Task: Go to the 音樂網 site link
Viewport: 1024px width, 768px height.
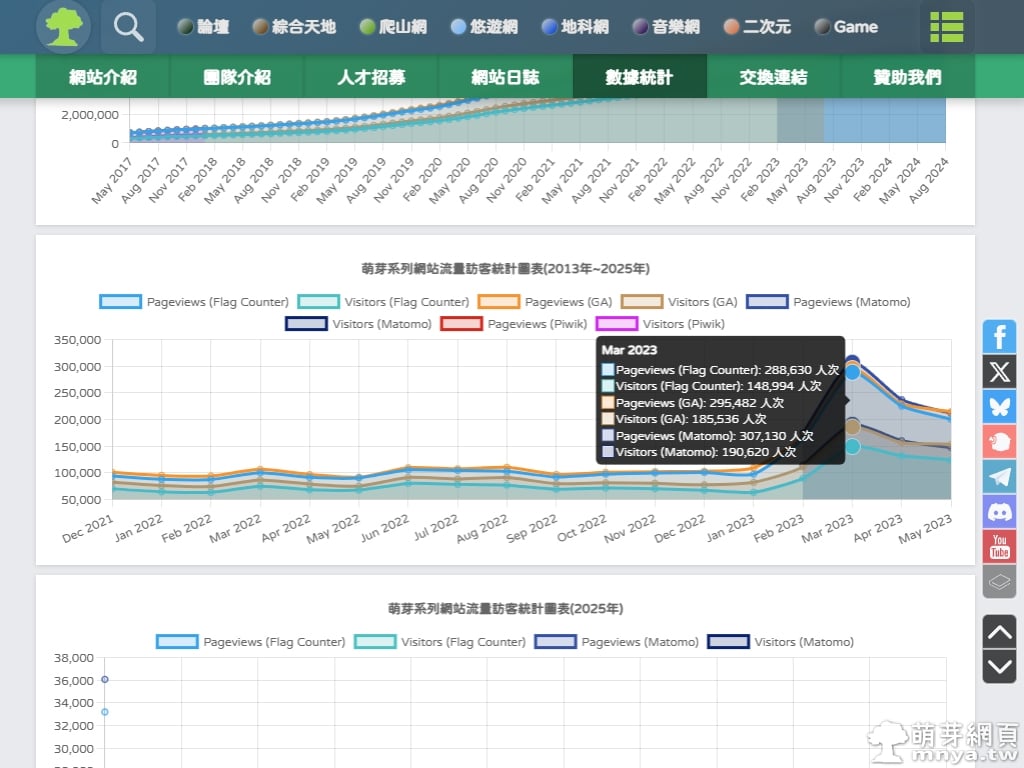Action: (666, 27)
